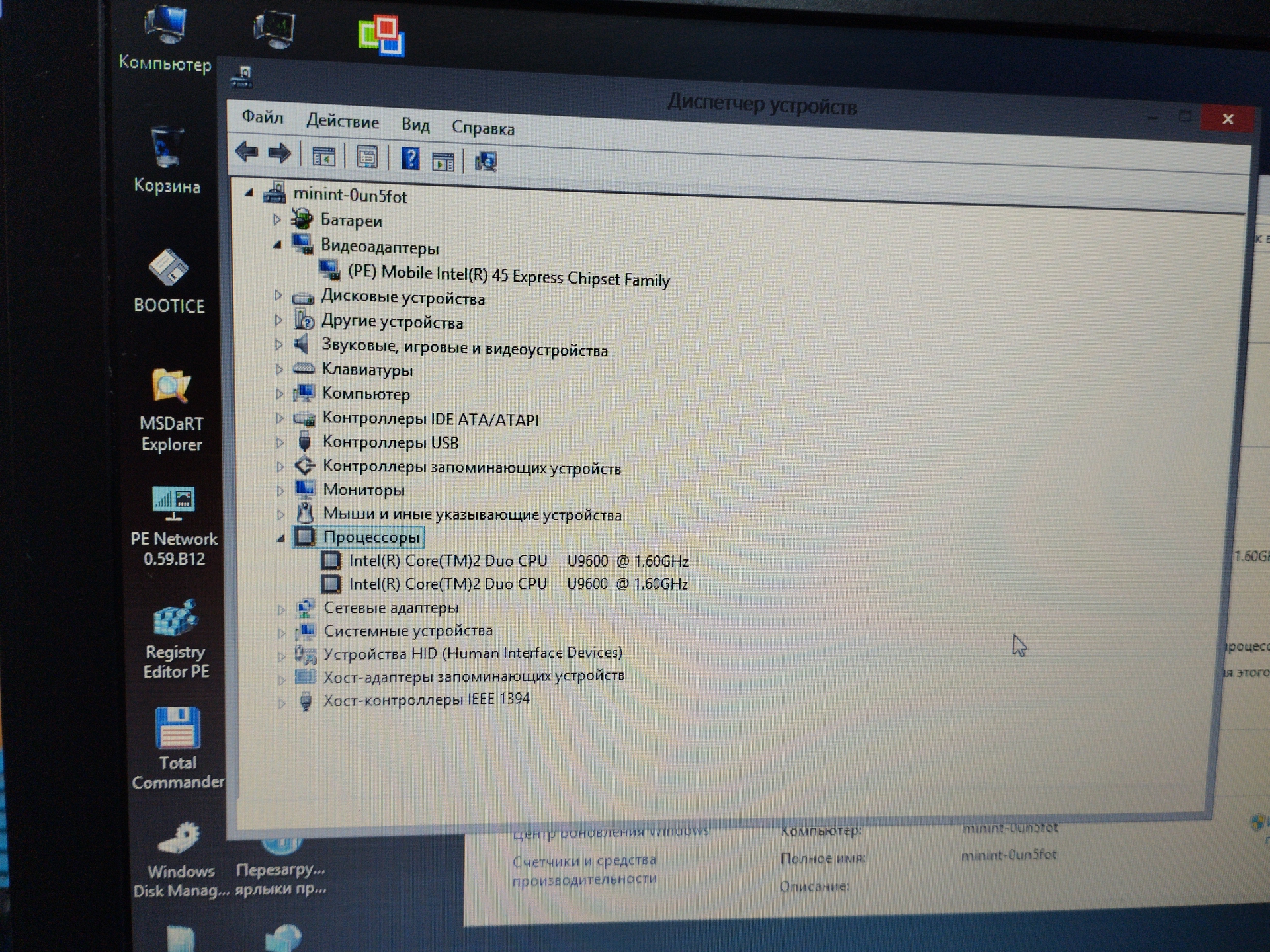Viewport: 1270px width, 952px height.
Task: Collapse the Видеоадаптеры category
Action: tap(277, 245)
